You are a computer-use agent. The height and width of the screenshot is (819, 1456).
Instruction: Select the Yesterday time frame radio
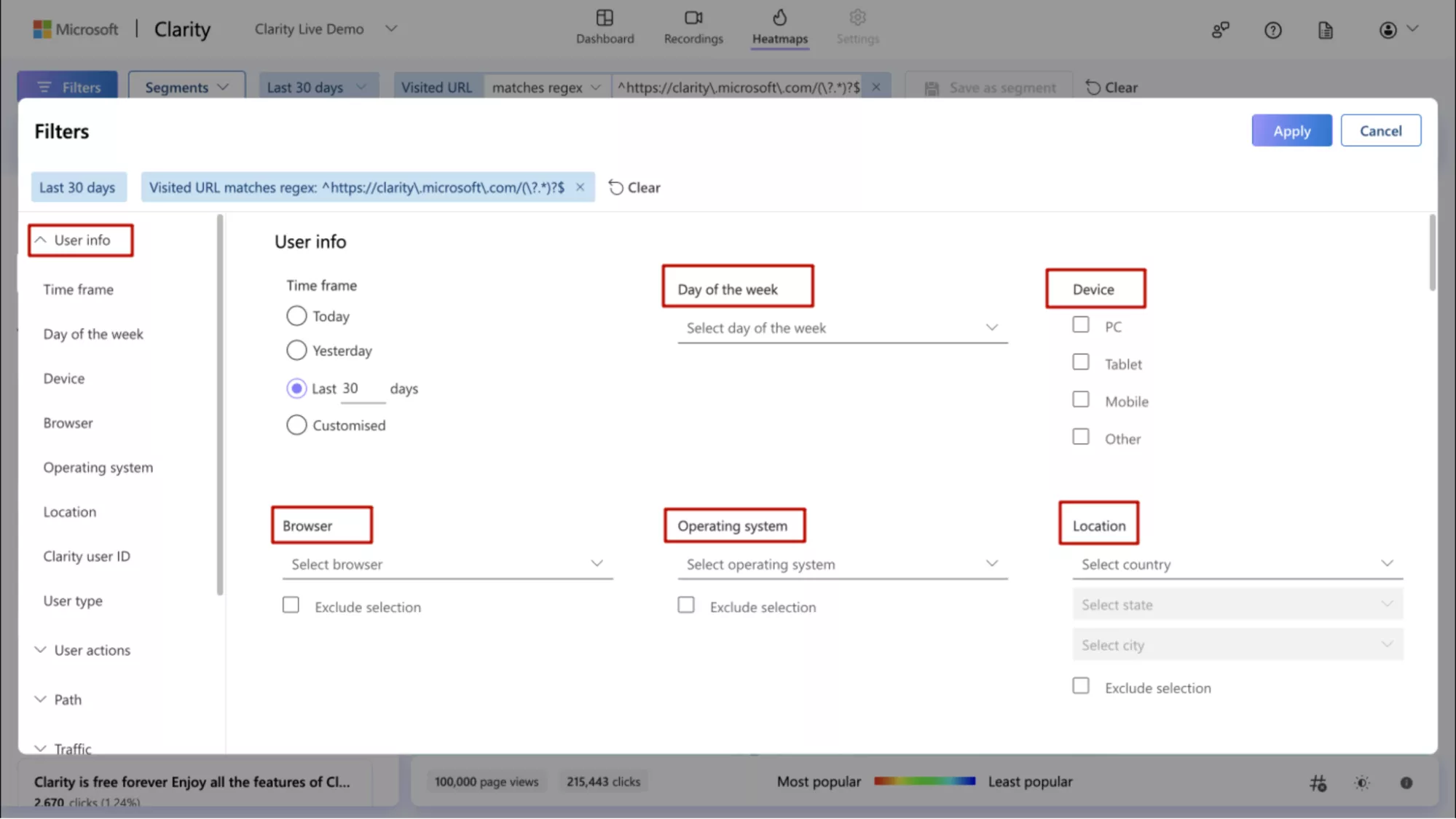(296, 350)
